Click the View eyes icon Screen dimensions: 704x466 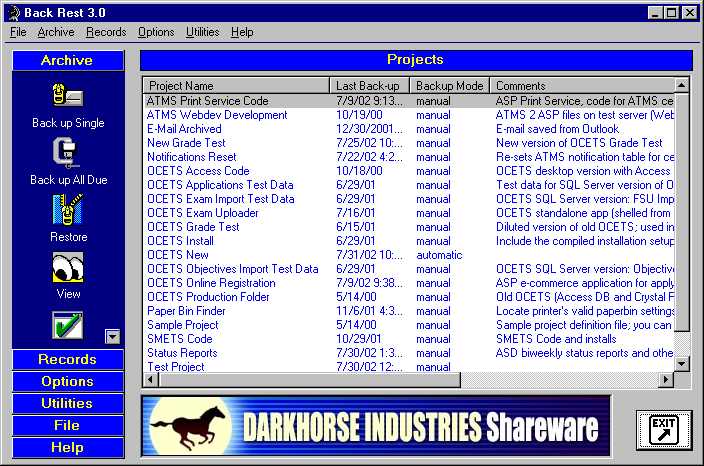(68, 267)
